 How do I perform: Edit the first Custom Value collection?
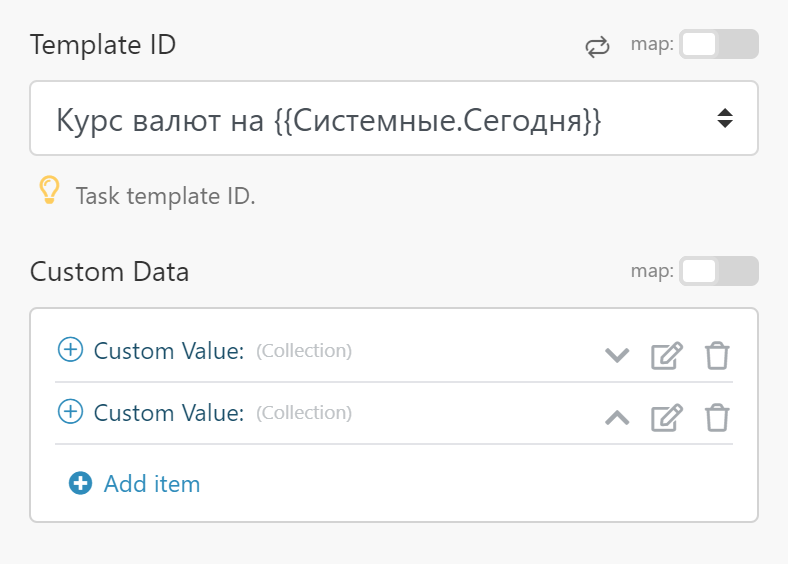pos(667,355)
